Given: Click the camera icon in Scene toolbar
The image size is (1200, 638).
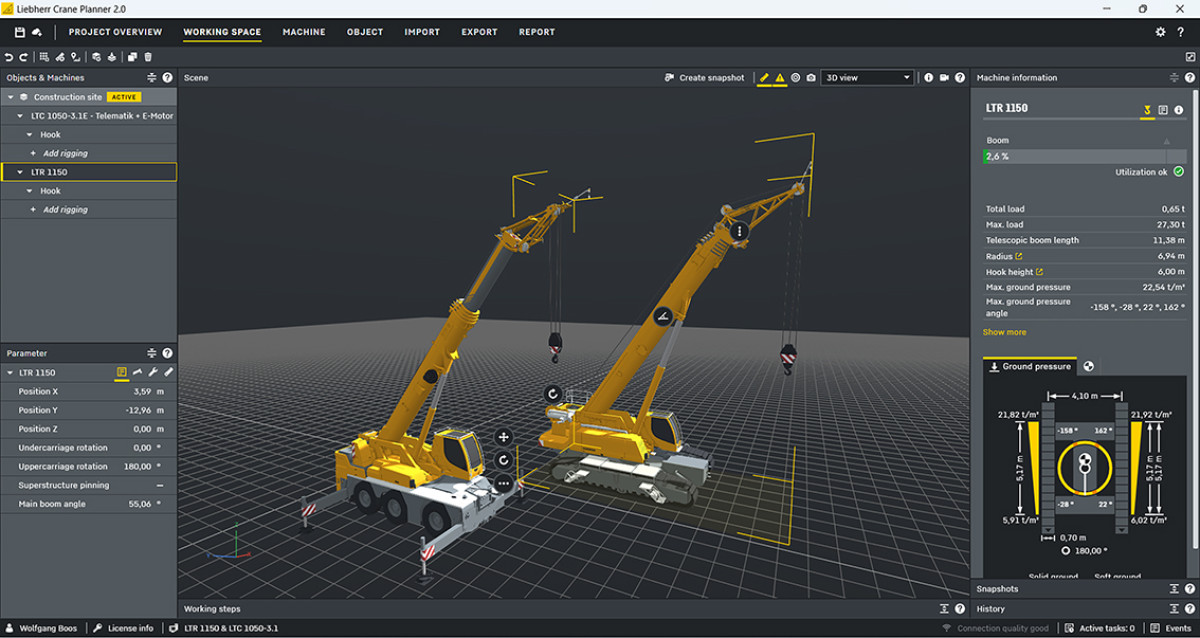Looking at the screenshot, I should (811, 78).
